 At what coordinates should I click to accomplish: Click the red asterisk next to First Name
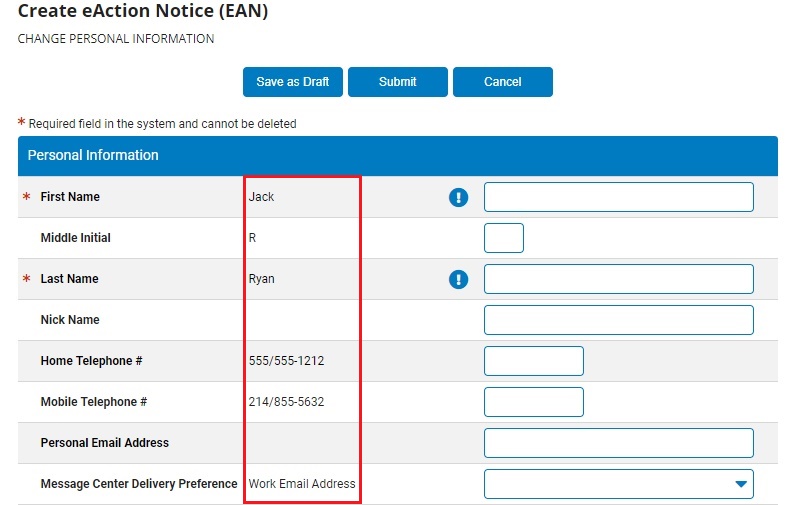point(26,198)
